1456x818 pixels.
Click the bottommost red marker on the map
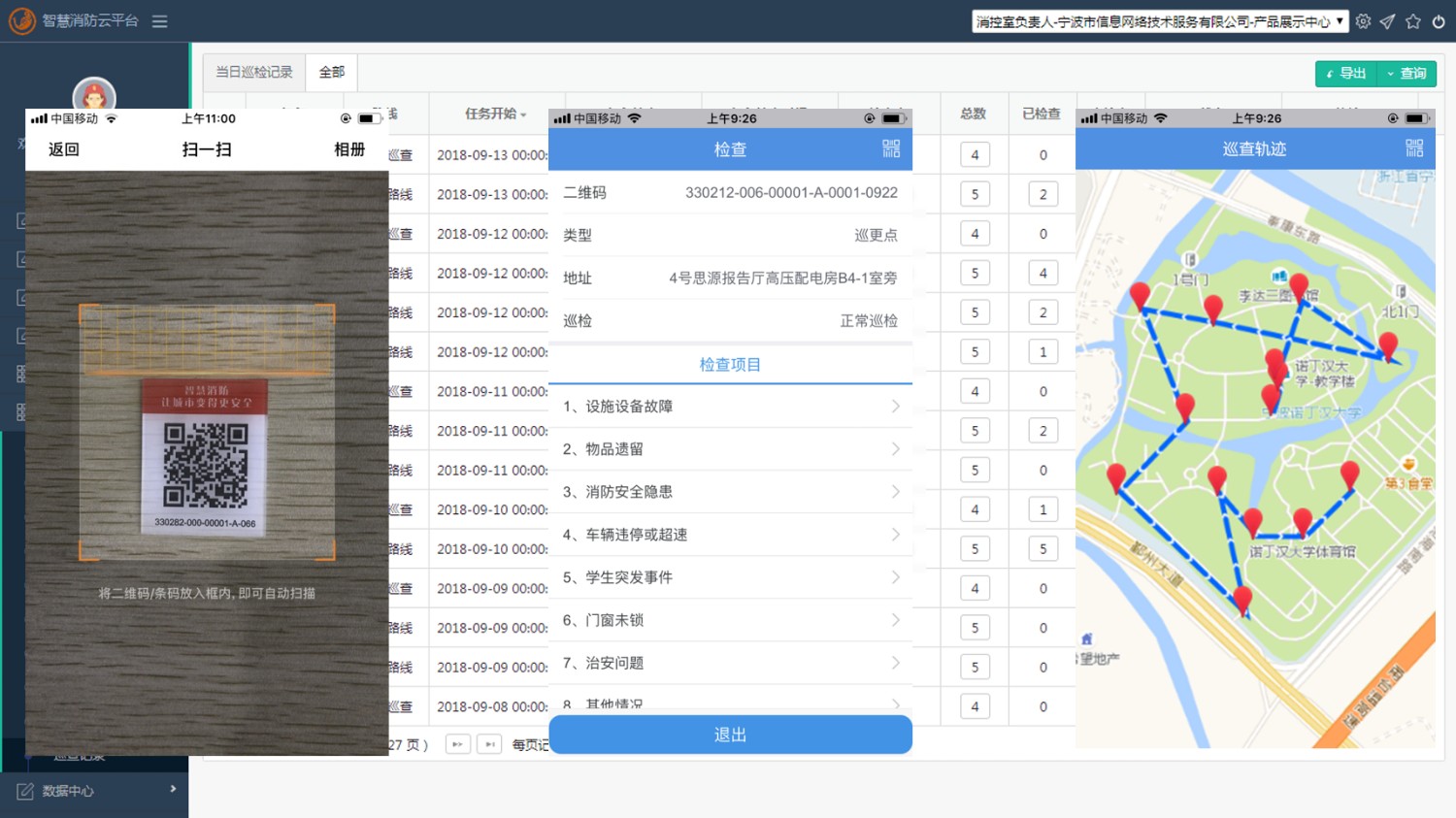coord(1242,602)
